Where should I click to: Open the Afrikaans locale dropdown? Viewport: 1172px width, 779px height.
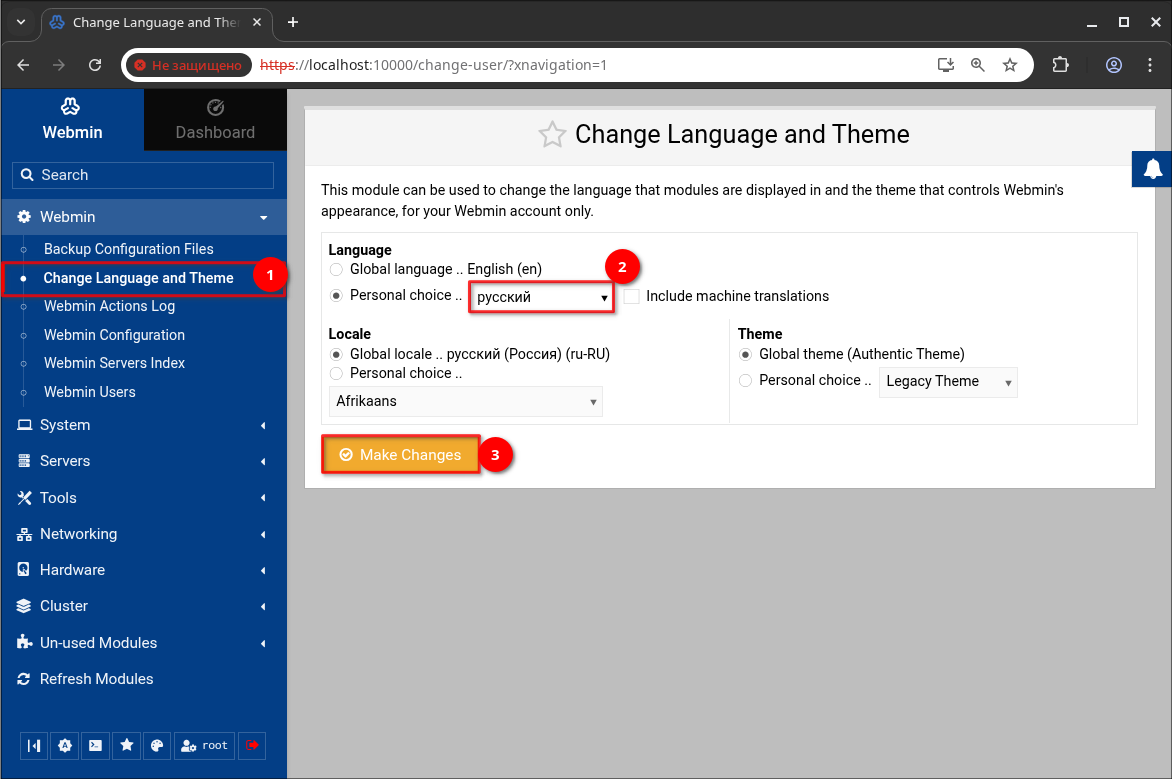465,401
